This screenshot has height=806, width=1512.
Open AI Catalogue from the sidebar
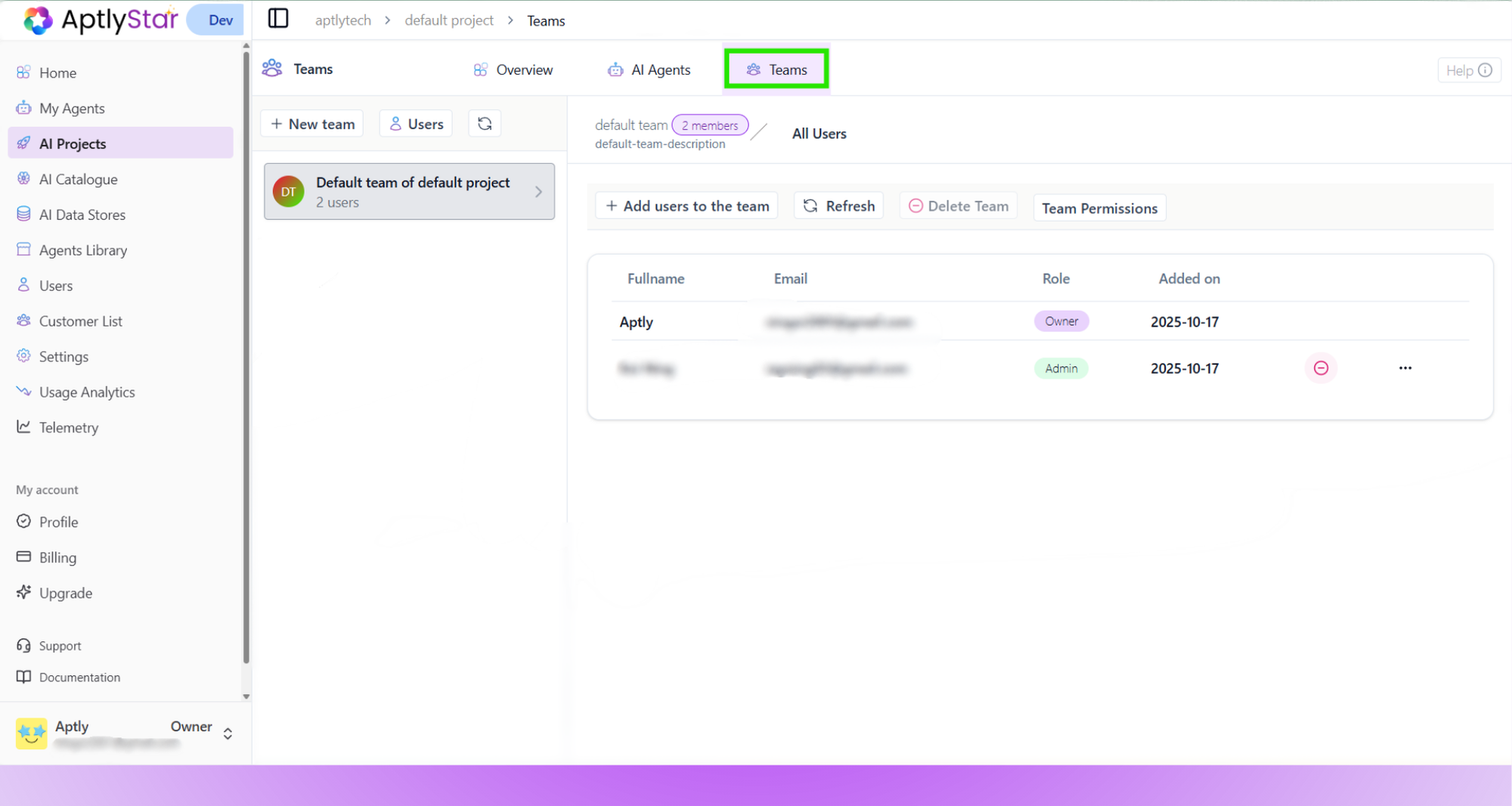click(x=77, y=178)
